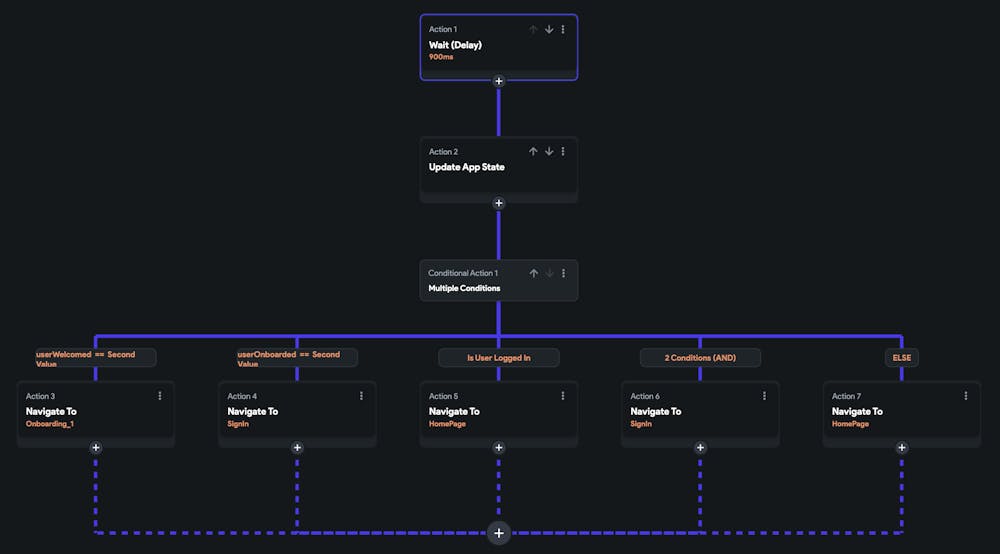The height and width of the screenshot is (554, 1000).
Task: Add action below Update App State card
Action: click(499, 203)
